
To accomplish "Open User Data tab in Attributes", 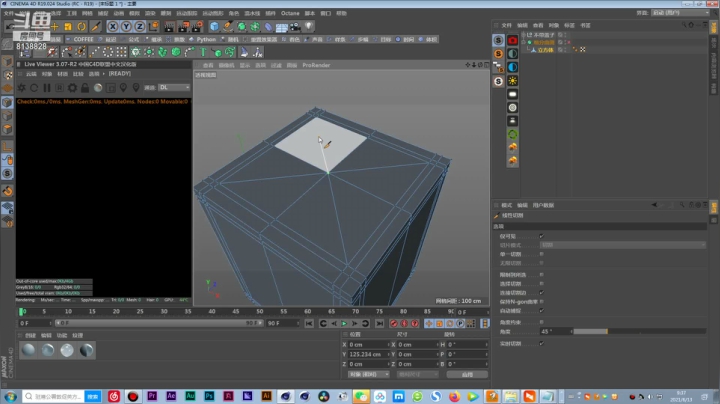I will pyautogui.click(x=543, y=205).
